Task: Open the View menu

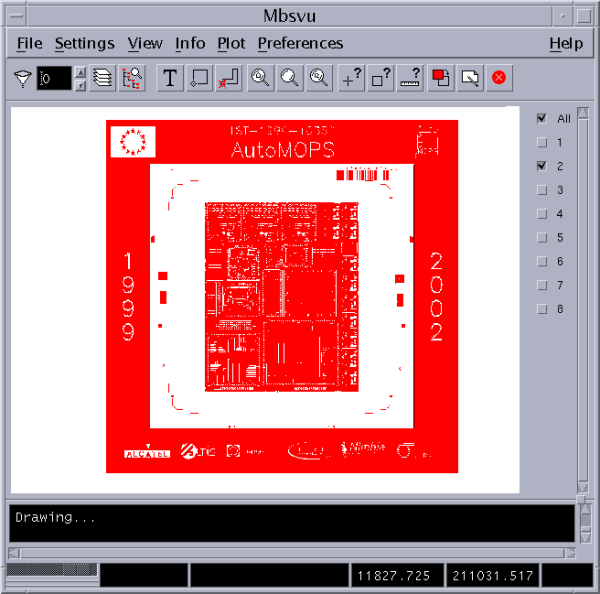Action: [145, 43]
